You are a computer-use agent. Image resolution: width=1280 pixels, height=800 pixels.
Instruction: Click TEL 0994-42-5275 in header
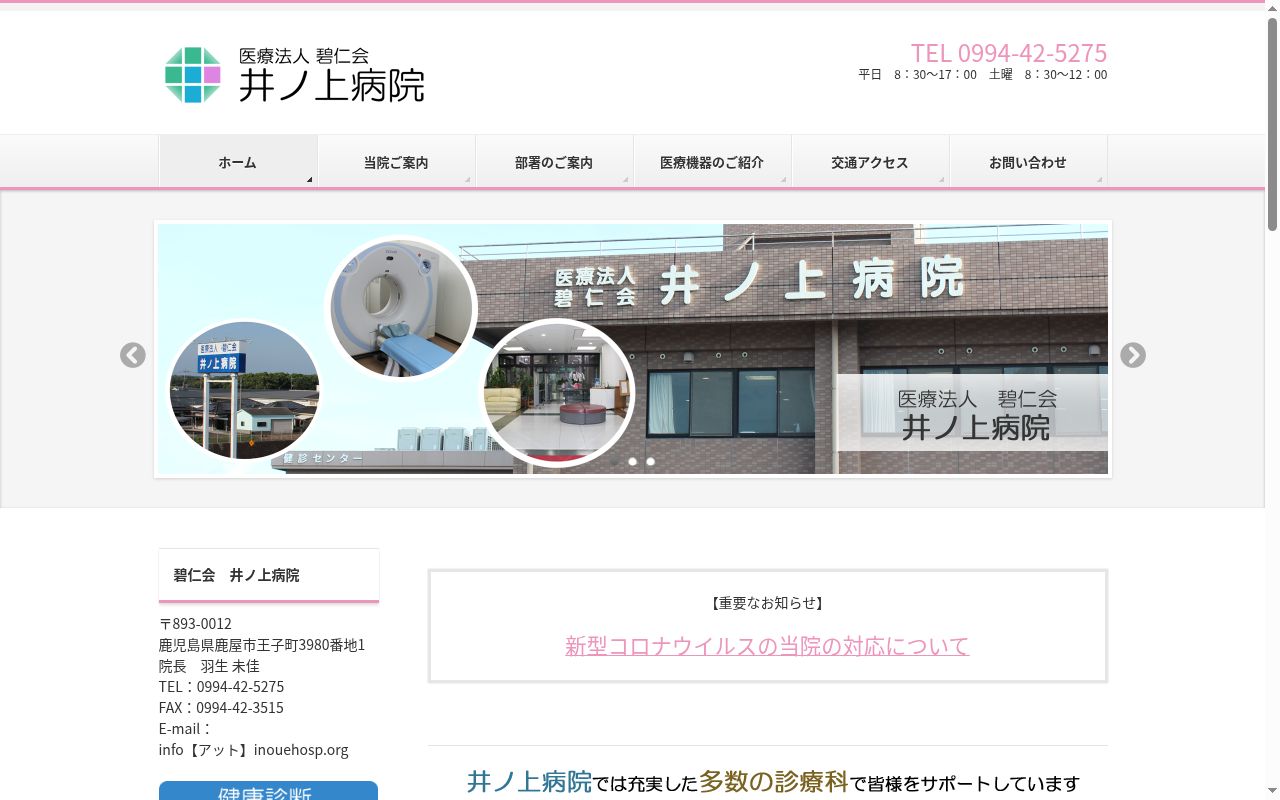1009,52
